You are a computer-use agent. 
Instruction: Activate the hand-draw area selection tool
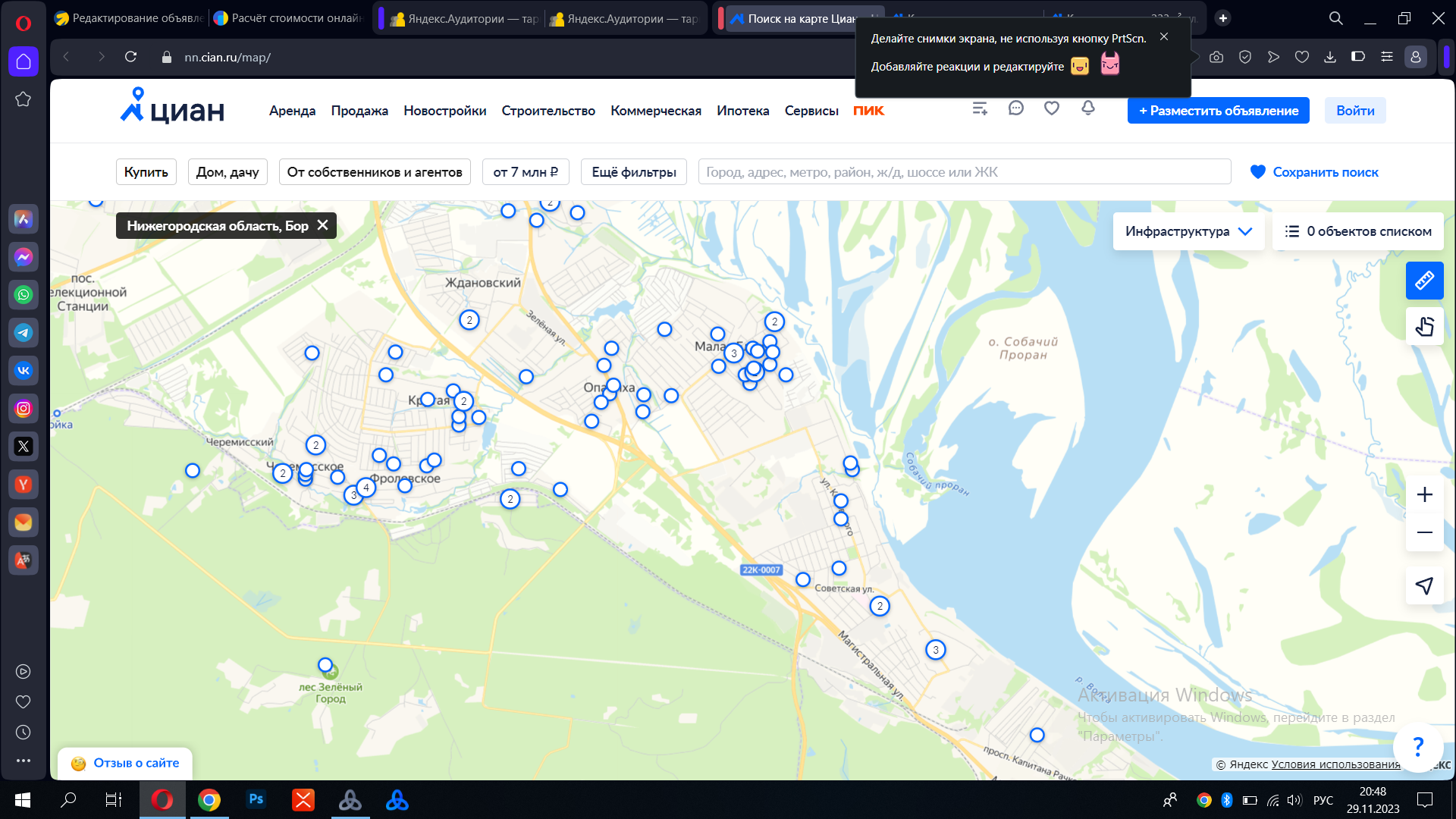1424,327
